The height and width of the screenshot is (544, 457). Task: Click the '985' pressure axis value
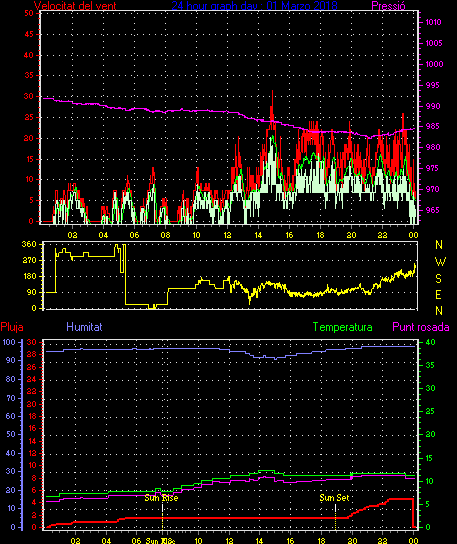[432, 126]
